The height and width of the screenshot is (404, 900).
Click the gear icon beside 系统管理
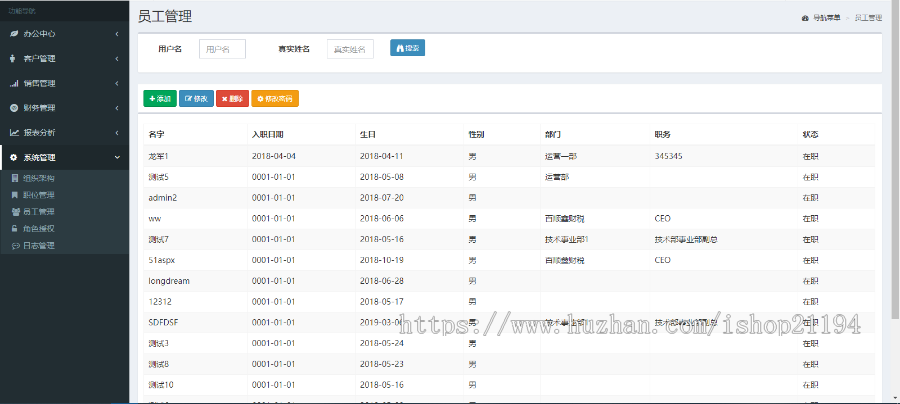tap(14, 157)
